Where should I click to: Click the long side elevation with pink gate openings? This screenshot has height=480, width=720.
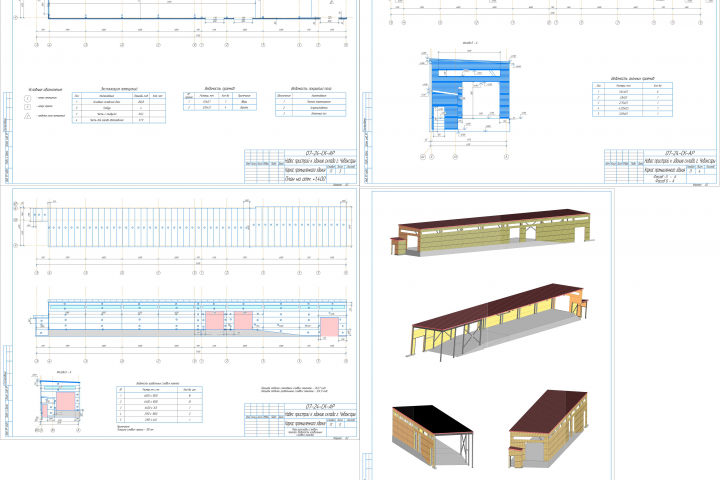pyautogui.click(x=191, y=318)
